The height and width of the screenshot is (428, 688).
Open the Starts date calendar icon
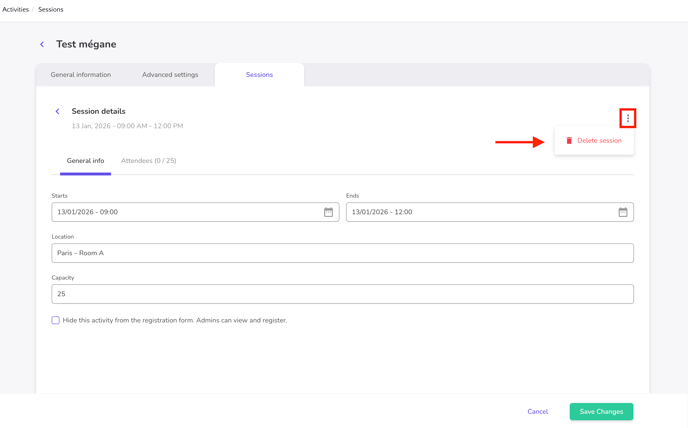(328, 212)
